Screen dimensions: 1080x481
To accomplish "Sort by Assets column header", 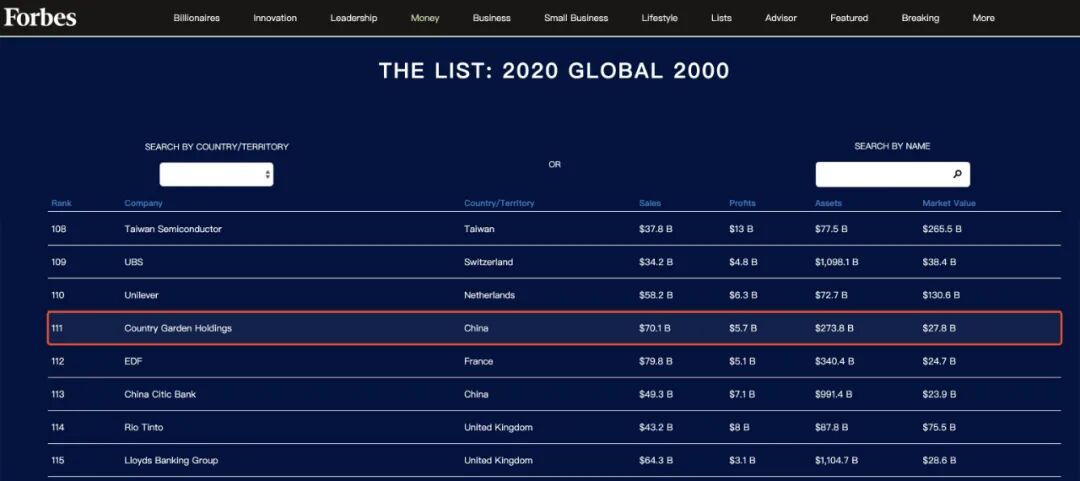I will 828,203.
